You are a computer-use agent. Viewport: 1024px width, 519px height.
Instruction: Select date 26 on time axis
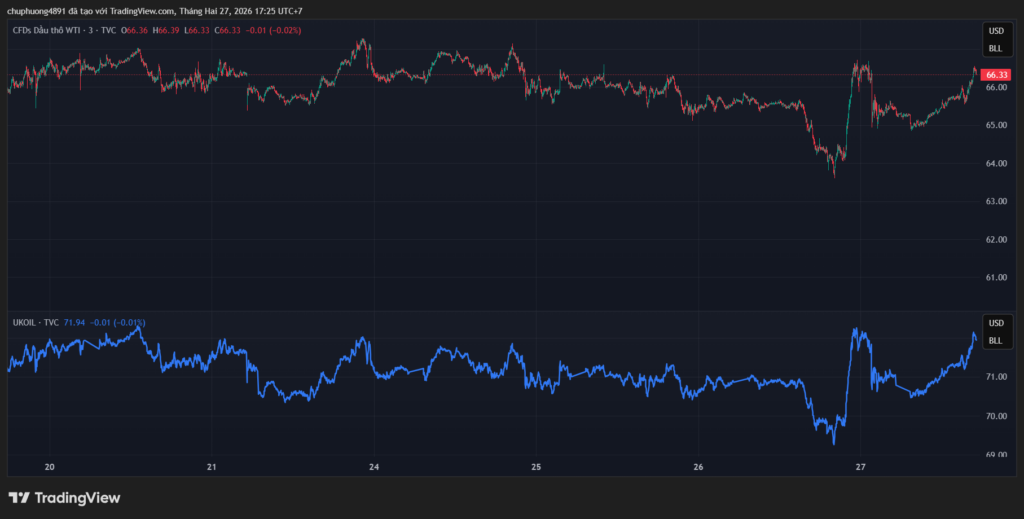tap(698, 467)
